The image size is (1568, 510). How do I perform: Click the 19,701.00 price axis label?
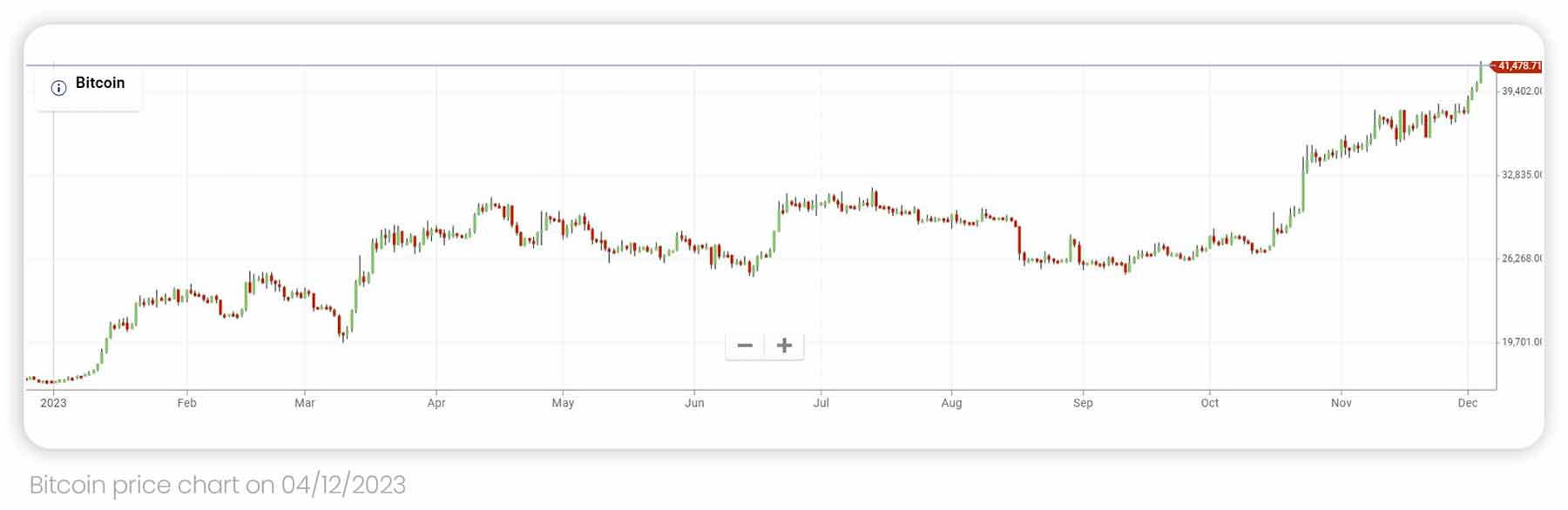pos(1522,344)
